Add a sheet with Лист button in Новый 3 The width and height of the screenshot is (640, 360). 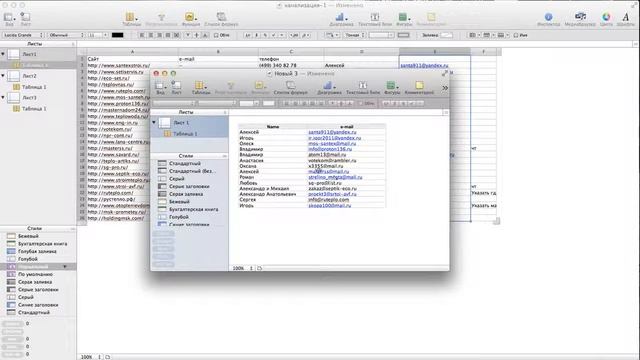[176, 87]
